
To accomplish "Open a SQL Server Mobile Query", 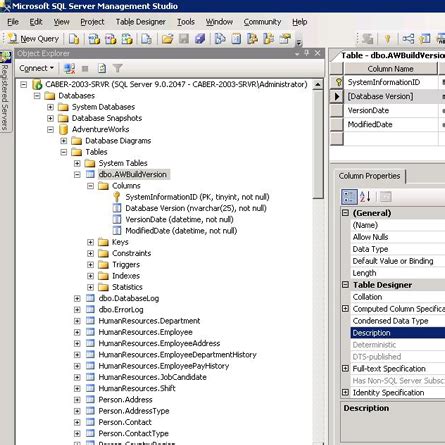I will pyautogui.click(x=146, y=39).
